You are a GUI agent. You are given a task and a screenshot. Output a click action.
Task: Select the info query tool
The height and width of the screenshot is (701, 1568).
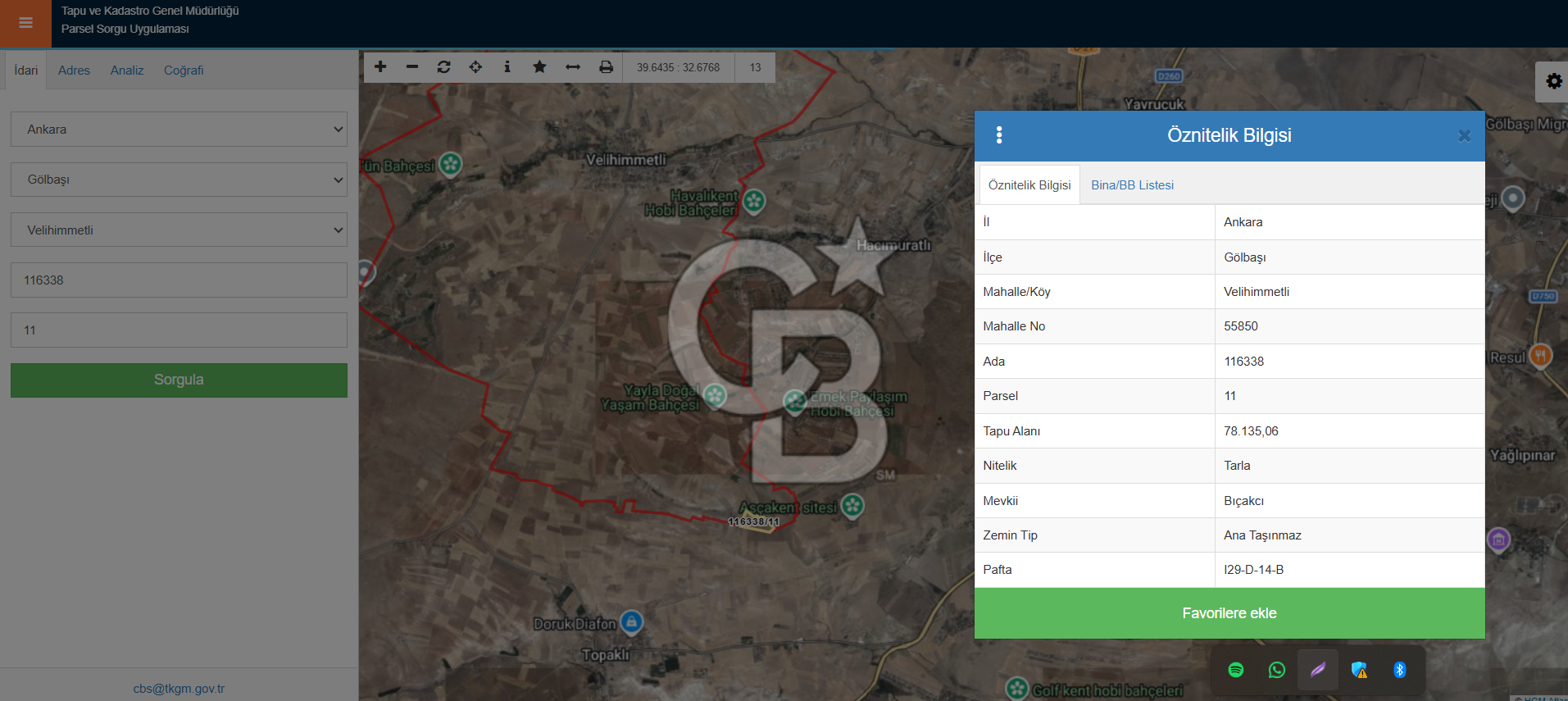[x=507, y=67]
